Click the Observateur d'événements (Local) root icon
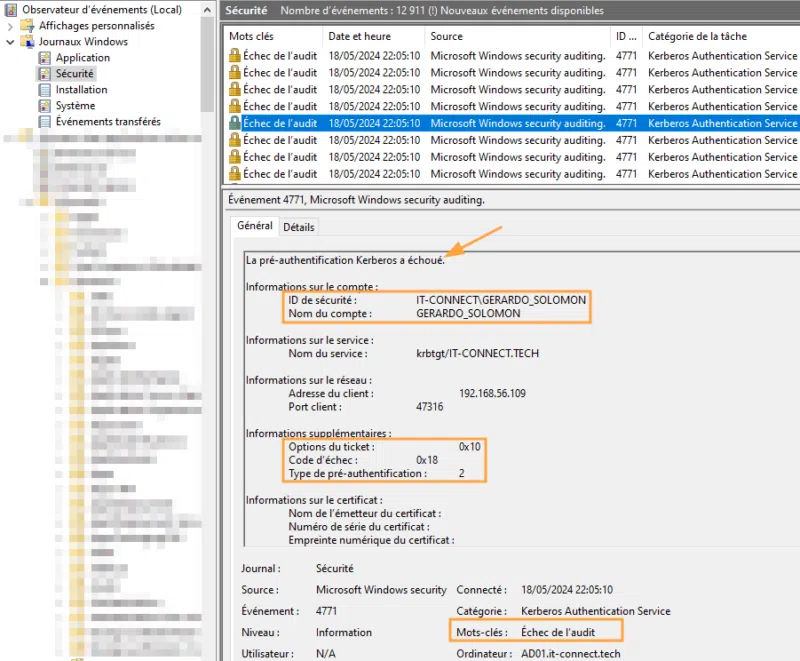 pos(11,9)
